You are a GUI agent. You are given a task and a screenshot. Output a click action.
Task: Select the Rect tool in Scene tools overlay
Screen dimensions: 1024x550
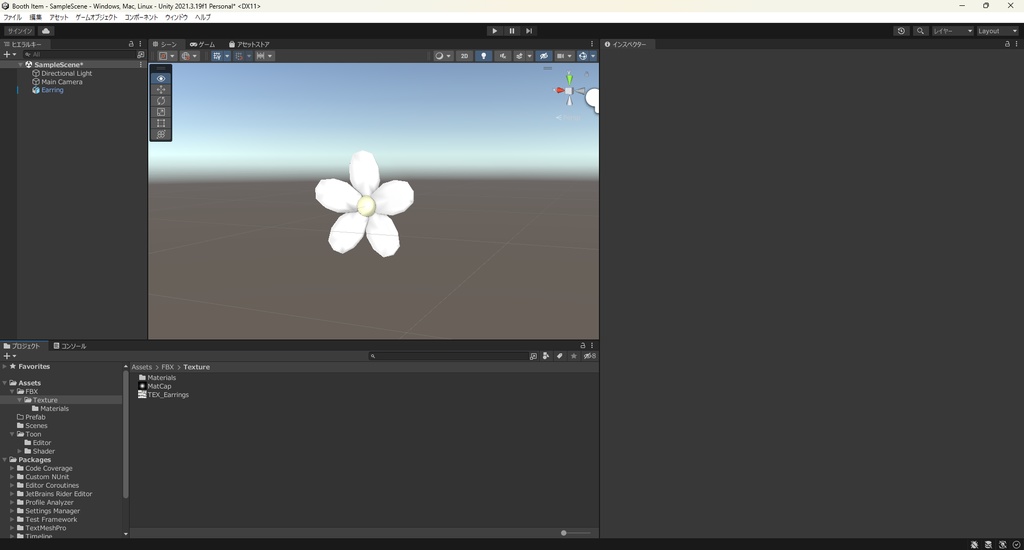pyautogui.click(x=161, y=123)
